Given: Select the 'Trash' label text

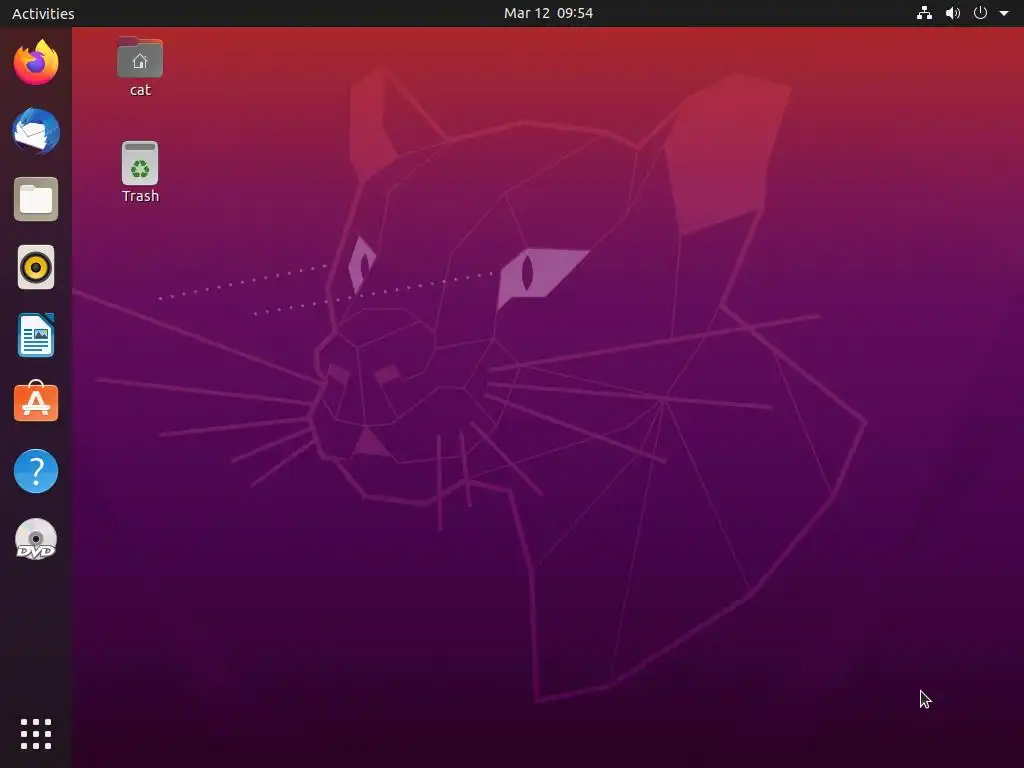Looking at the screenshot, I should (140, 196).
